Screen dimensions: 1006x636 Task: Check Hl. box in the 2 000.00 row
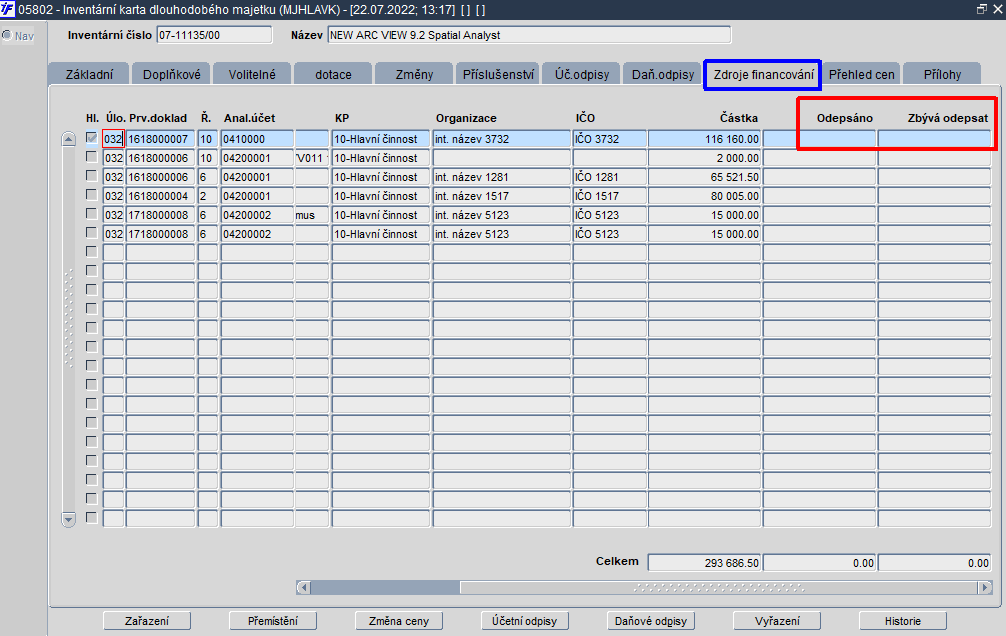tap(92, 157)
